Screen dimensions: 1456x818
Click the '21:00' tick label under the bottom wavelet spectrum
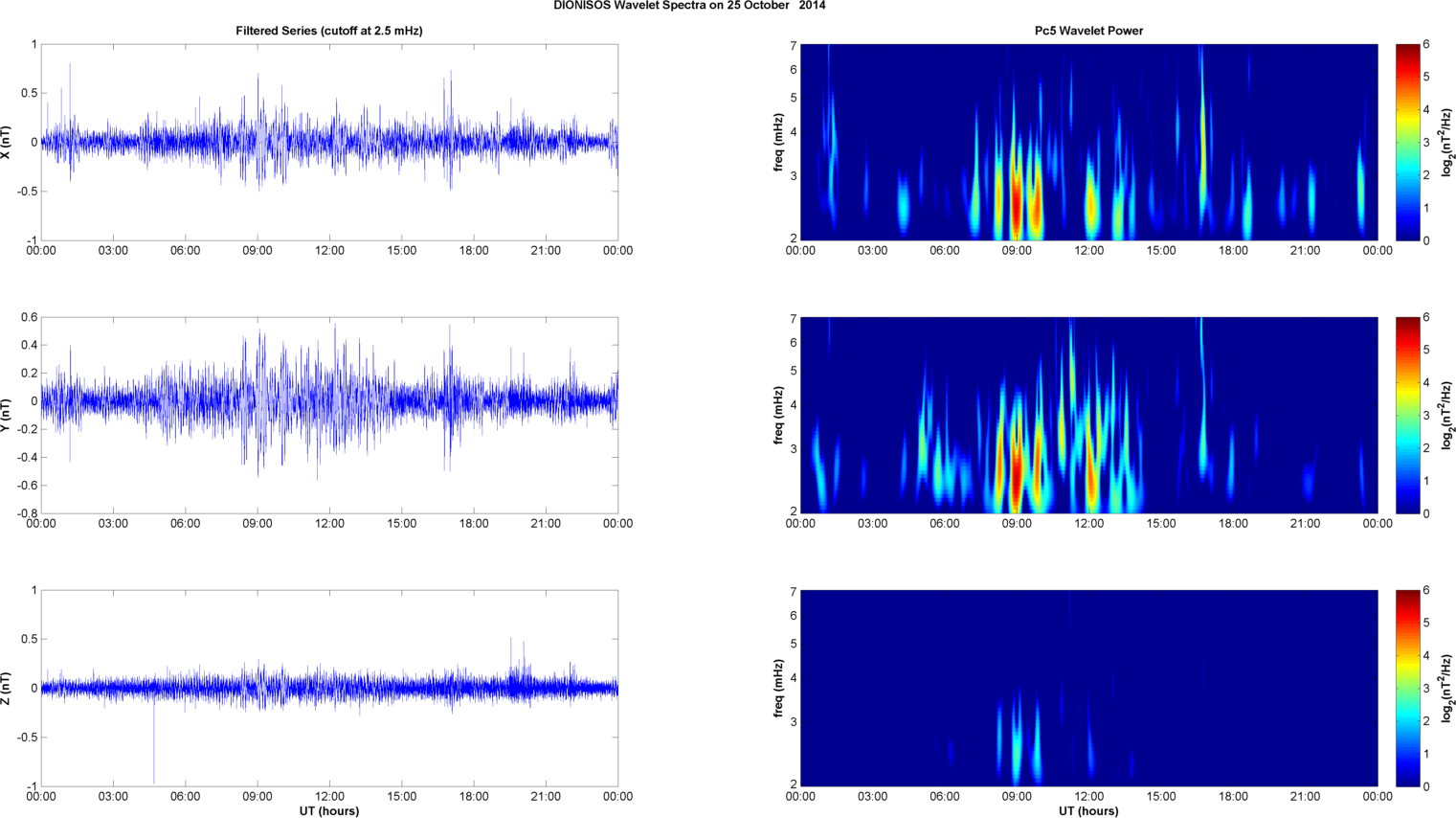point(1306,797)
